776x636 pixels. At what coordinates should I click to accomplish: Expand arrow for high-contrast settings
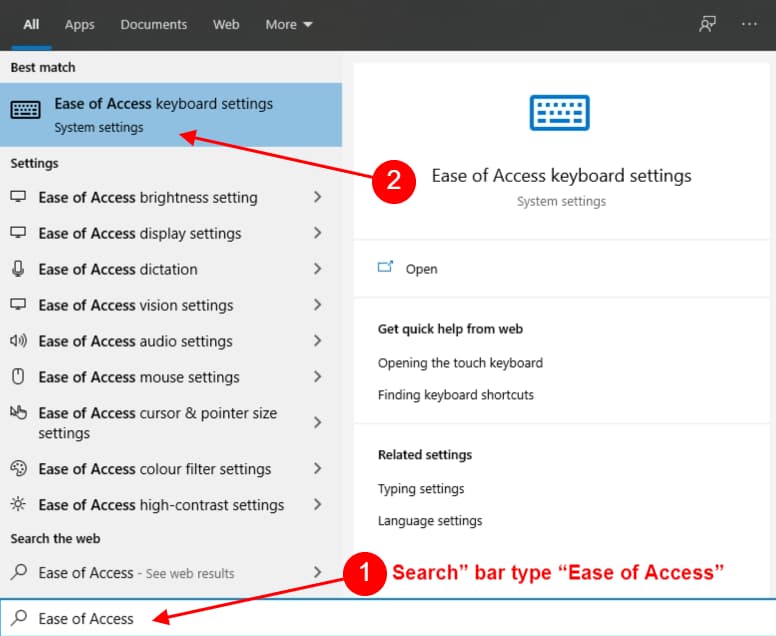pos(317,504)
